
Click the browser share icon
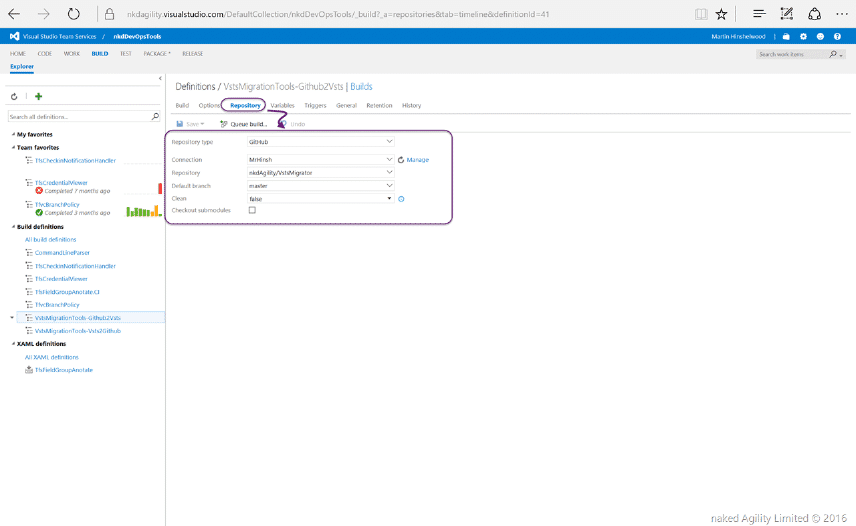[x=815, y=14]
